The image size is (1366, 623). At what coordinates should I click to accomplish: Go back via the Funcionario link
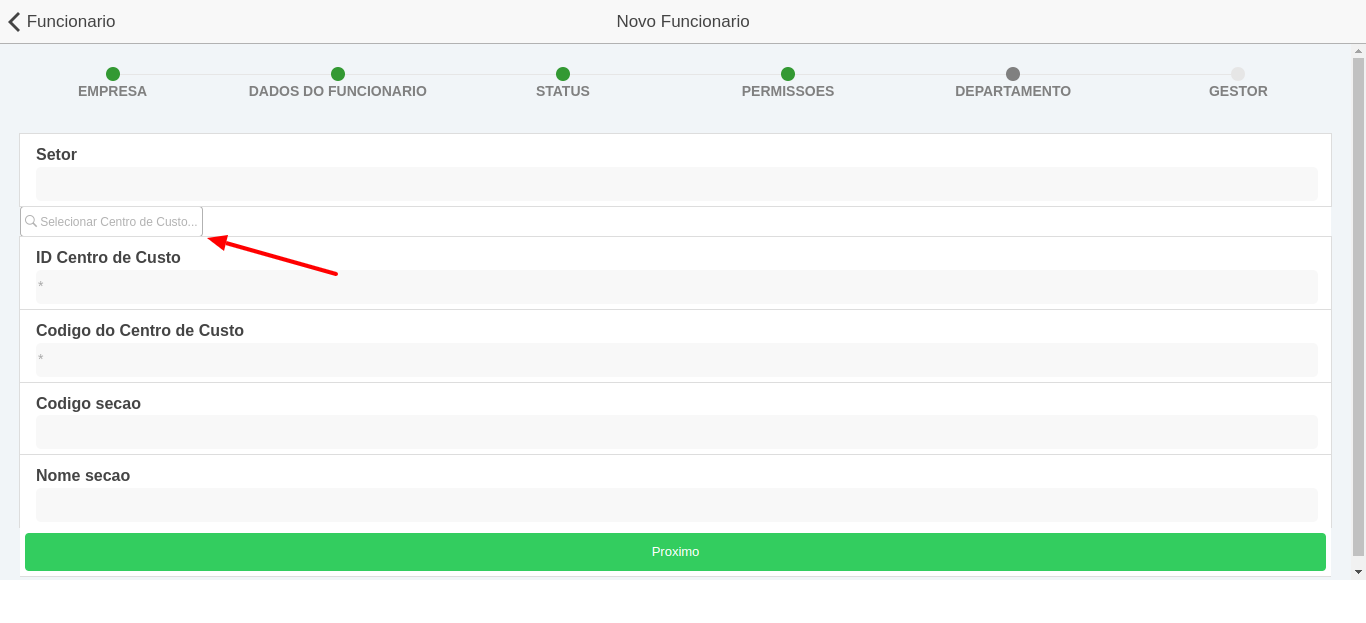[70, 22]
